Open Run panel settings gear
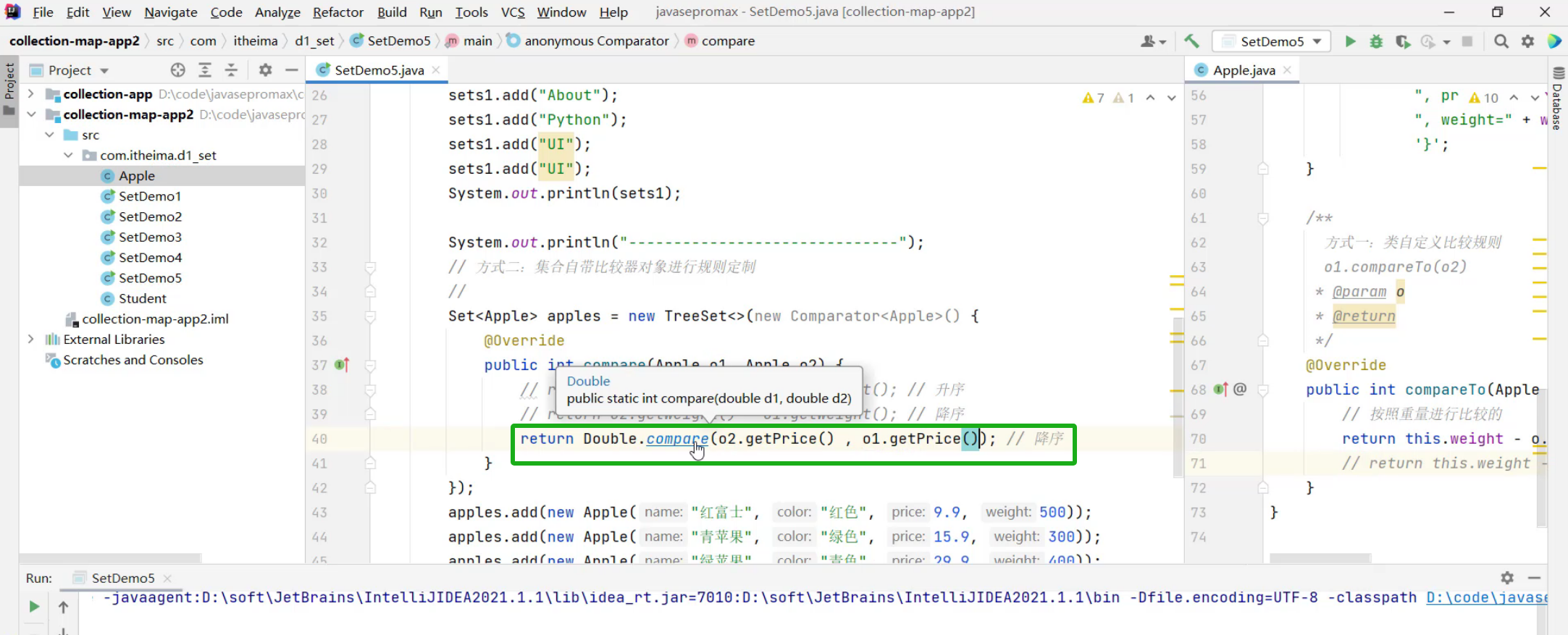This screenshot has width=1568, height=635. 1507,578
